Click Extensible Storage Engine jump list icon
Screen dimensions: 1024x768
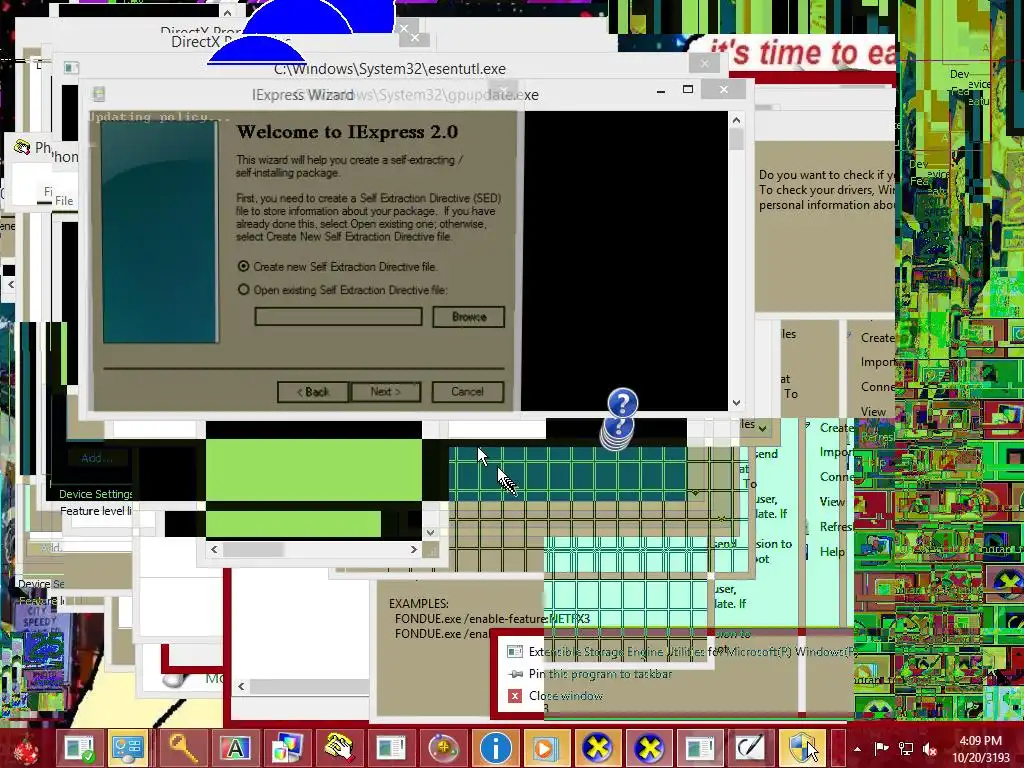click(x=515, y=652)
